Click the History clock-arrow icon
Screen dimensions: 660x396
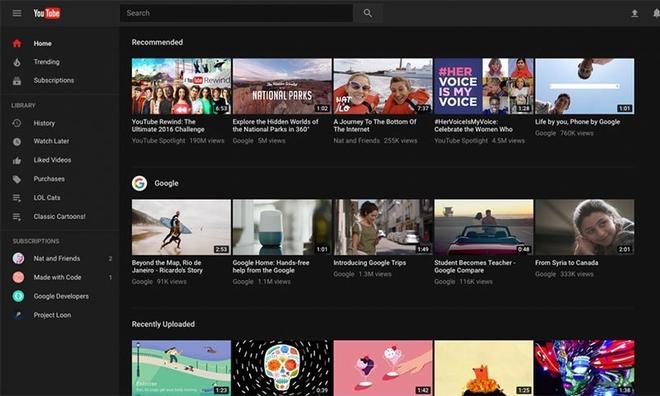click(x=17, y=123)
